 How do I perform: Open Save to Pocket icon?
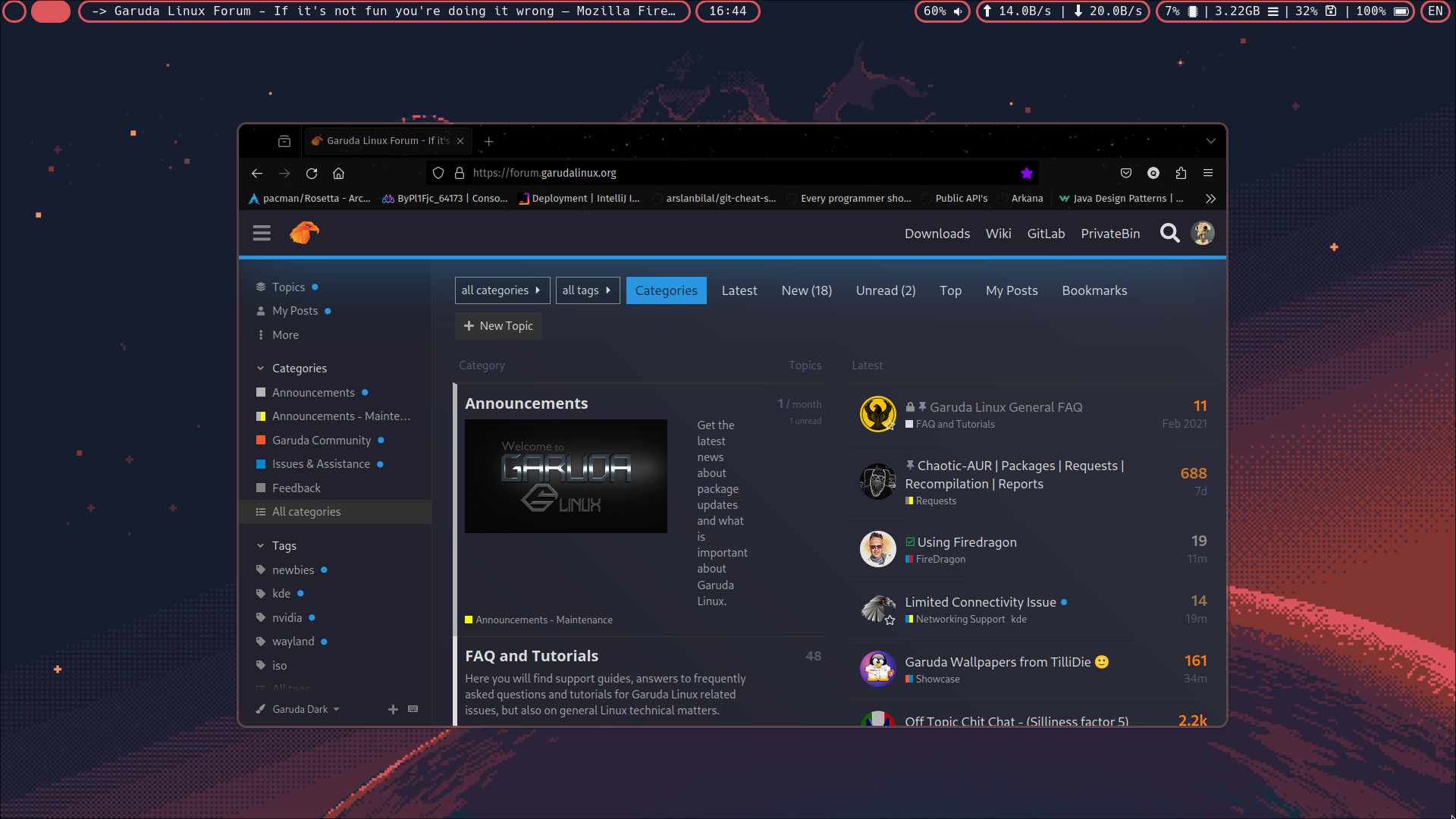point(1126,174)
